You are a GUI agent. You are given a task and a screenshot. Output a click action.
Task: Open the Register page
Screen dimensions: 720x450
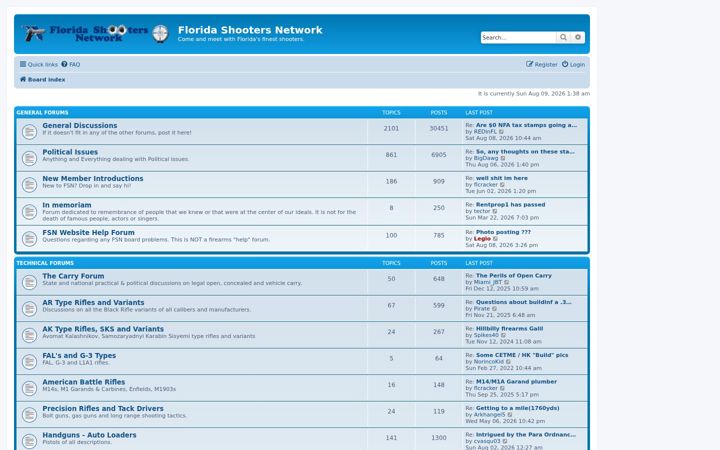pyautogui.click(x=542, y=65)
